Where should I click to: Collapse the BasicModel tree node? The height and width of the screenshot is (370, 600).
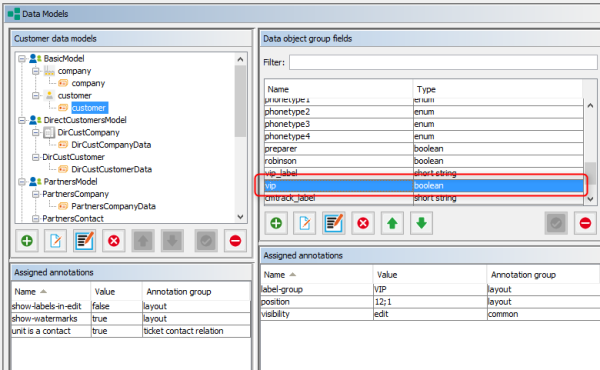(22, 59)
